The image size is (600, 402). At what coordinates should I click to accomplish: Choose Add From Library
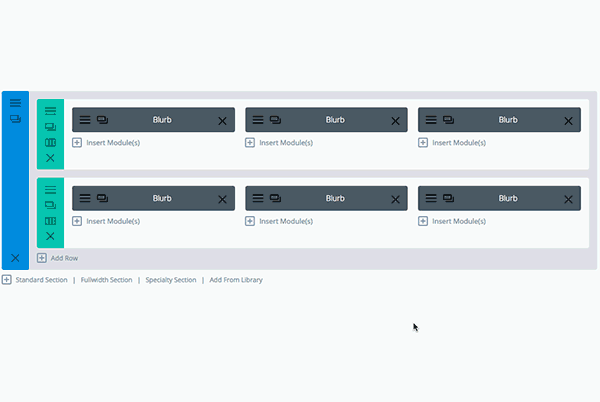(x=236, y=280)
